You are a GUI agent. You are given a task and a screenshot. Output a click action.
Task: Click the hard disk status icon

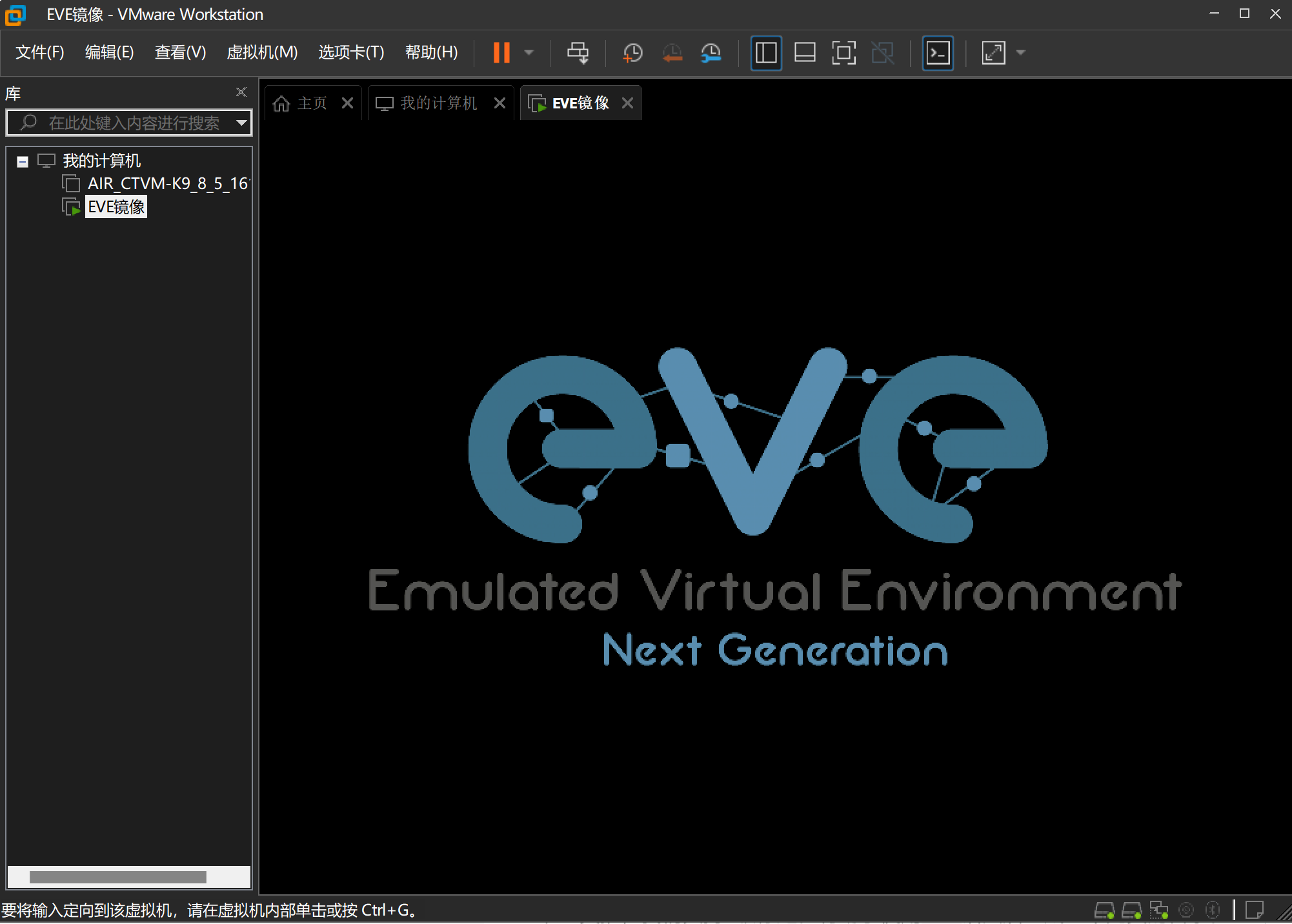1104,910
